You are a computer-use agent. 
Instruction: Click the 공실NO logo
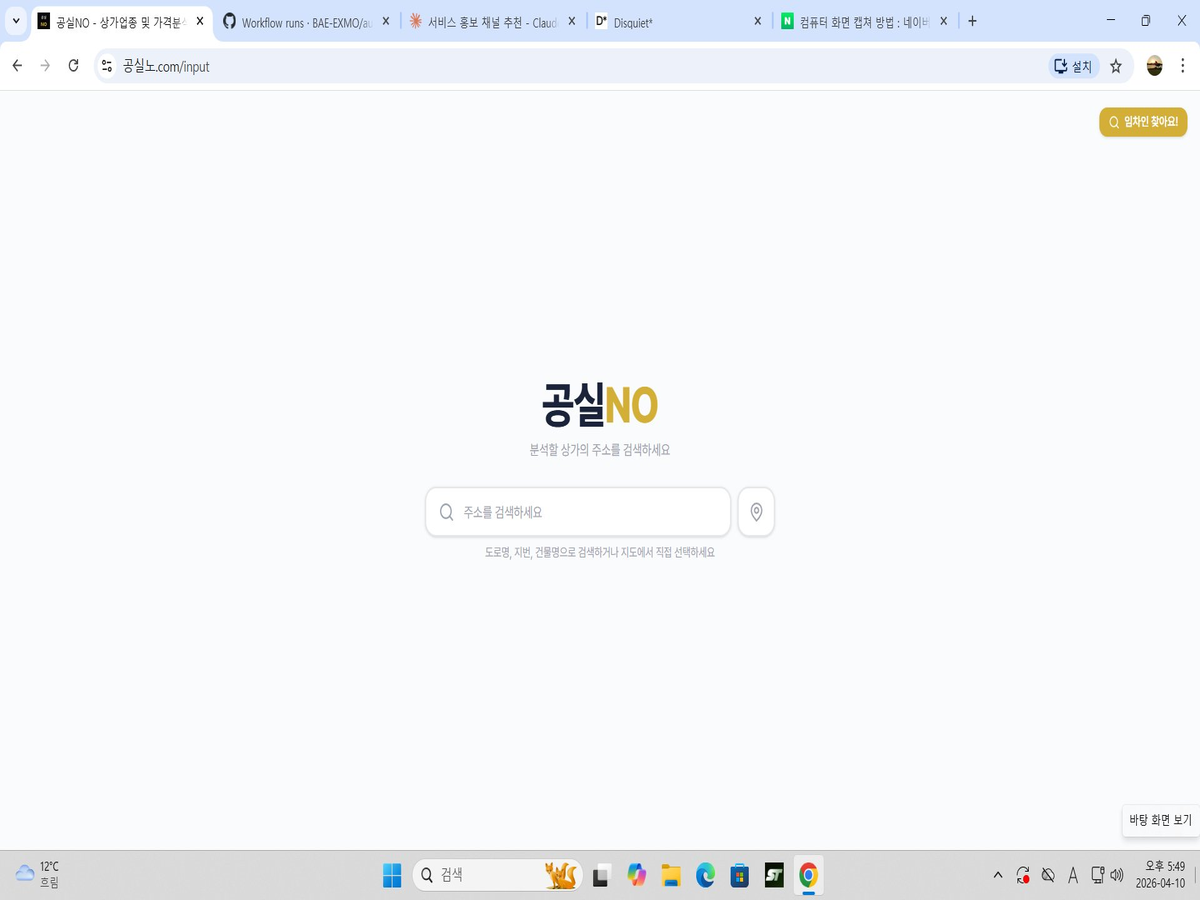(x=600, y=405)
